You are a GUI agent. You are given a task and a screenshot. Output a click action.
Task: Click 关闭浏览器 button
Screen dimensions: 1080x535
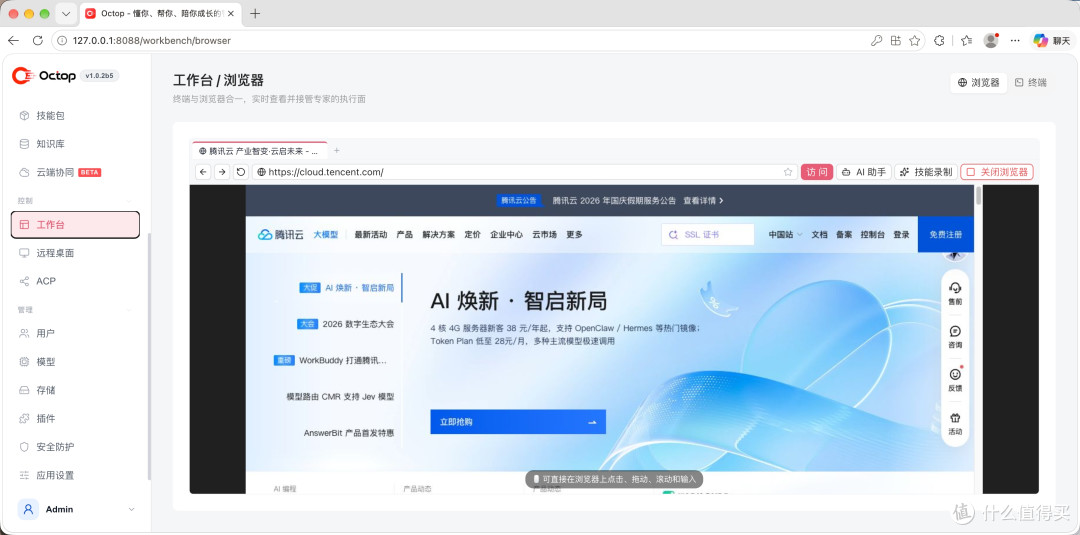[997, 172]
